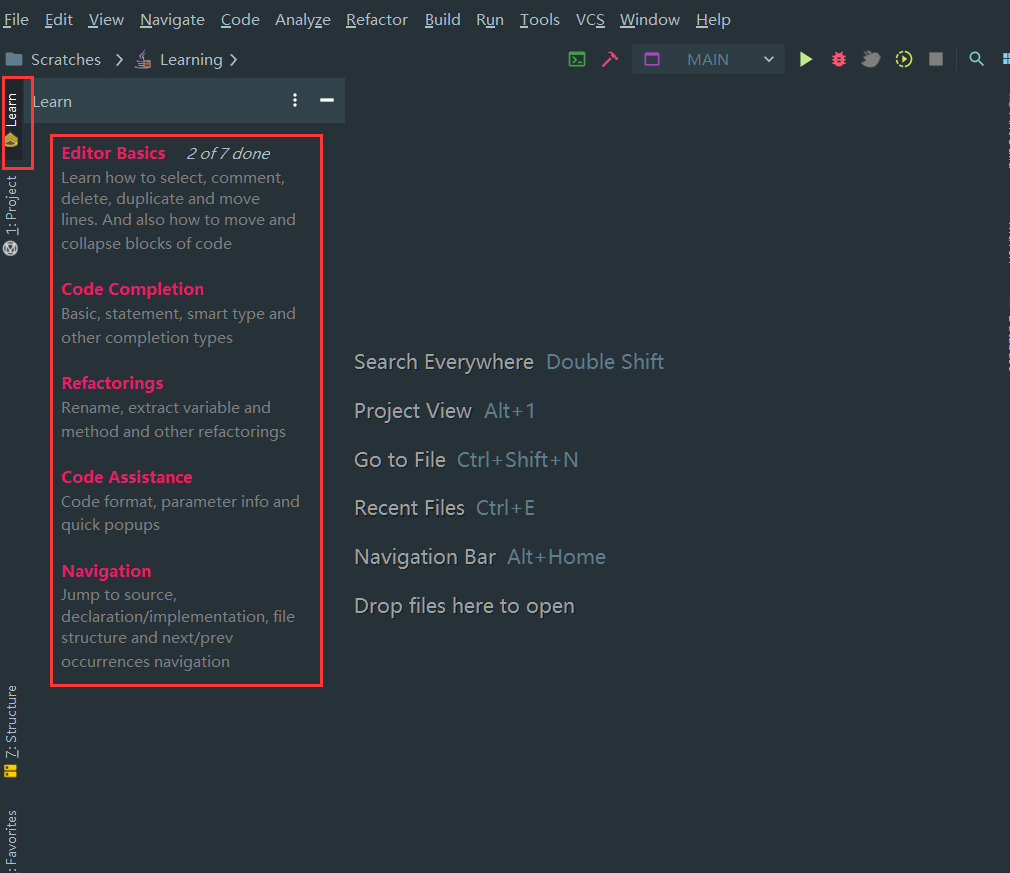Open the VCS menu
Screen dimensions: 1010x873
[590, 19]
